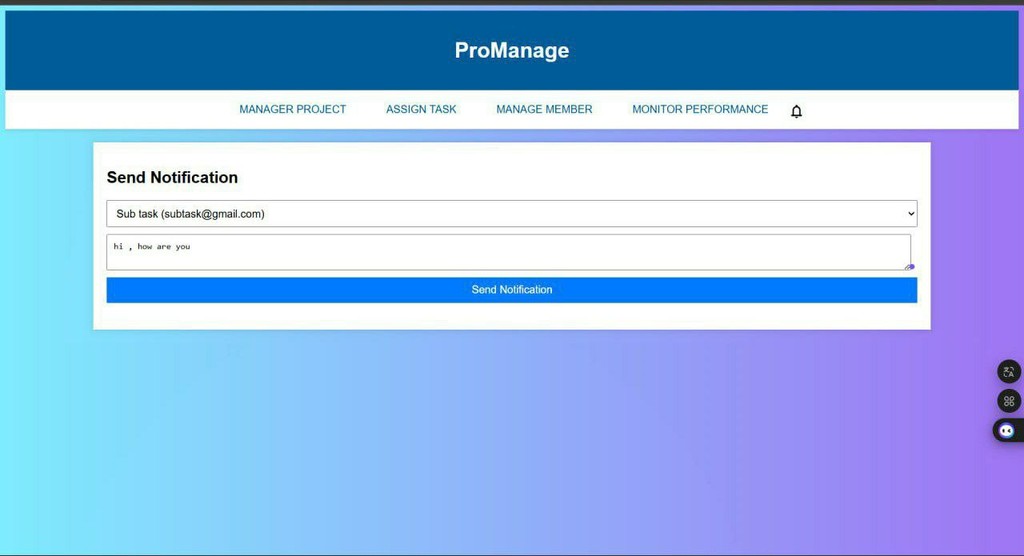
Task: Open the chatbot assistant floating icon
Action: tap(1007, 431)
